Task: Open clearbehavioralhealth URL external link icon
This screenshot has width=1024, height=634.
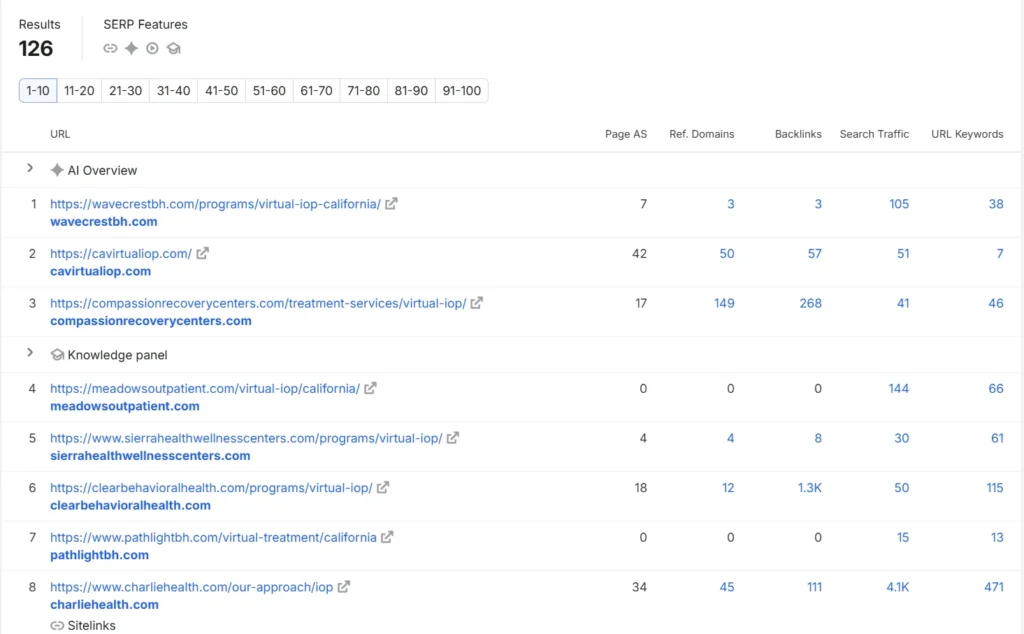Action: [x=383, y=488]
